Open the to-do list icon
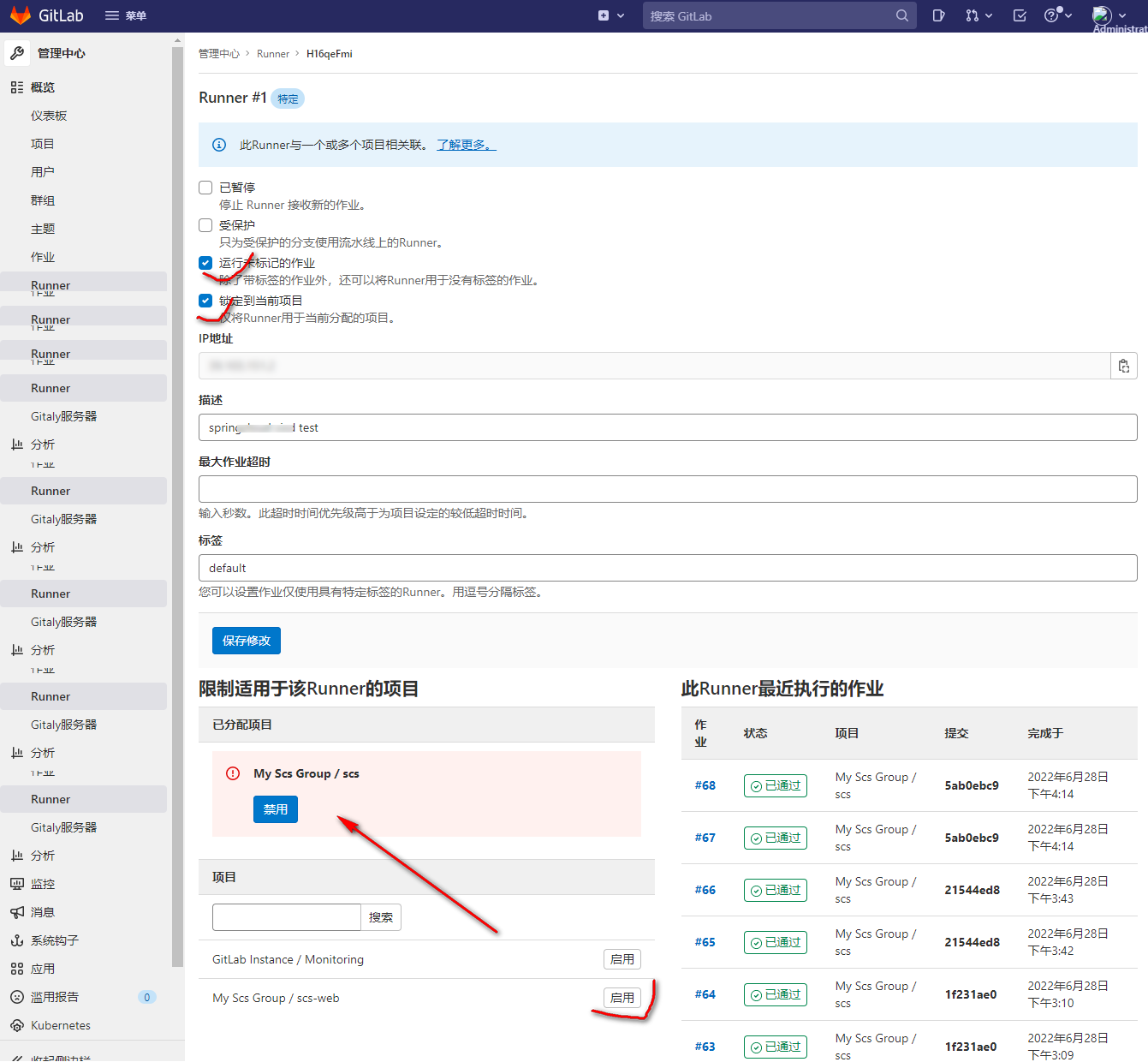This screenshot has height=1062, width=1148. tap(1019, 15)
